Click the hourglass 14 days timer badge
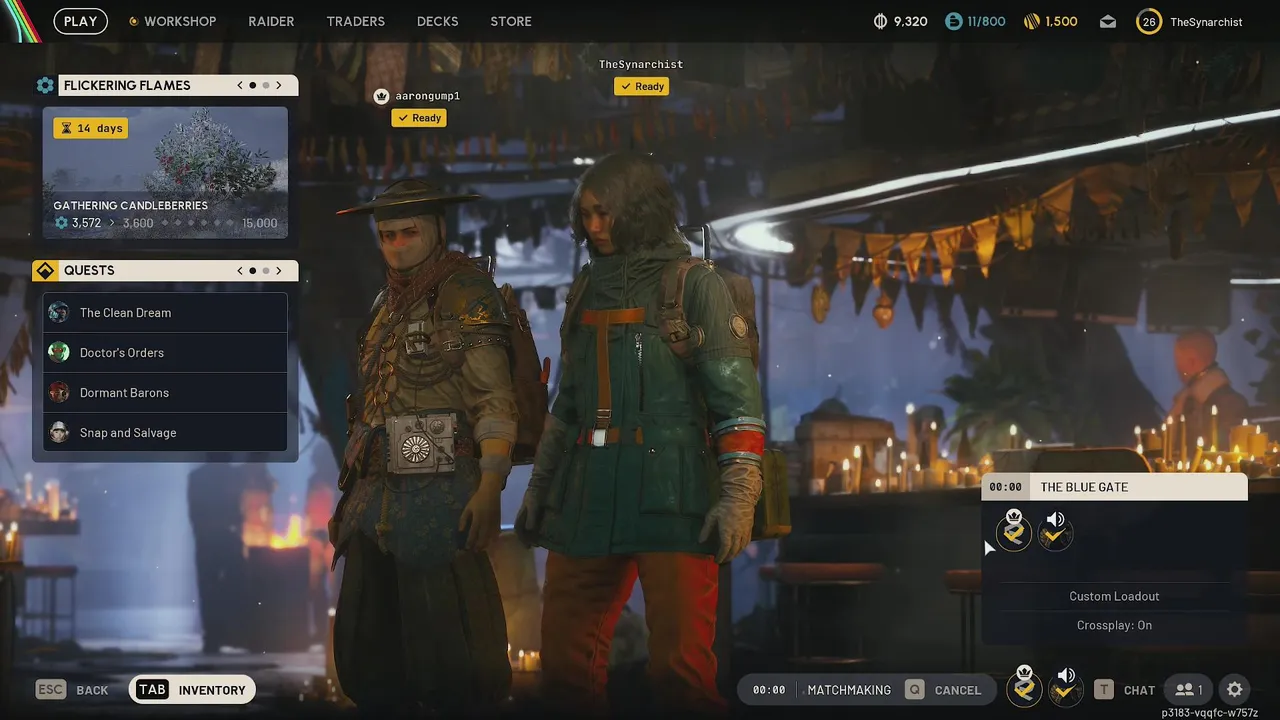The height and width of the screenshot is (720, 1280). (91, 128)
